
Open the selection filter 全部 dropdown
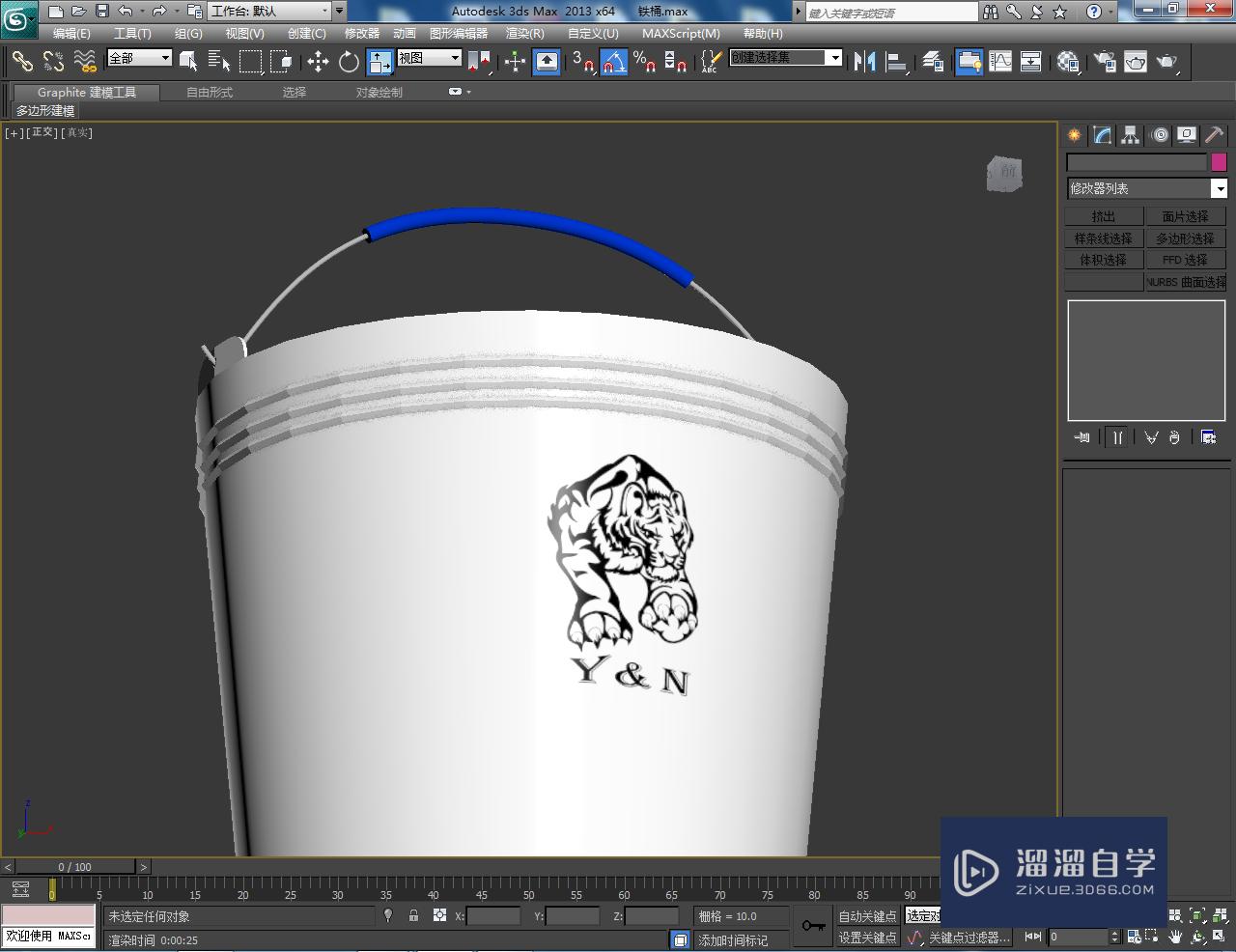(139, 58)
